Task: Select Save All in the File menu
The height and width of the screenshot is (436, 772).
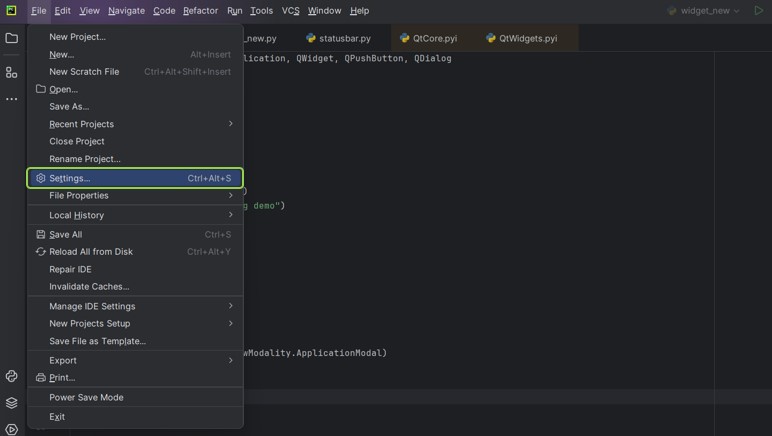Action: coord(66,234)
